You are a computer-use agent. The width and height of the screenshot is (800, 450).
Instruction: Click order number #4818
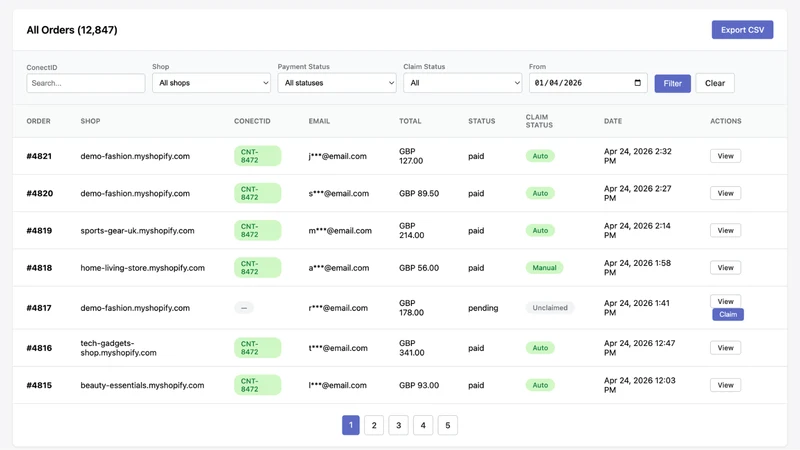[39, 268]
